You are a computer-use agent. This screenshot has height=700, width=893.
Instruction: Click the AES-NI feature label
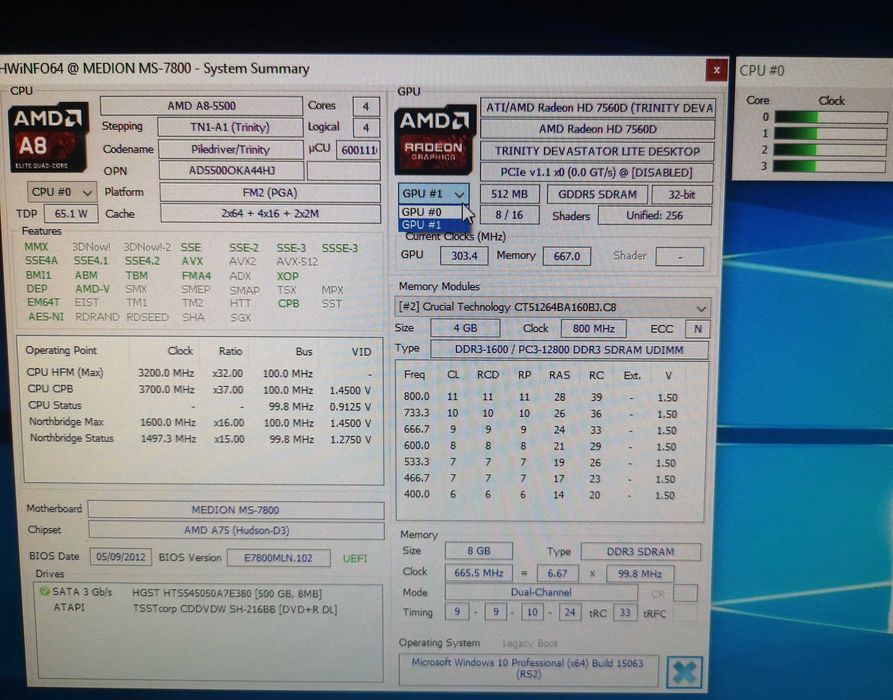46,316
